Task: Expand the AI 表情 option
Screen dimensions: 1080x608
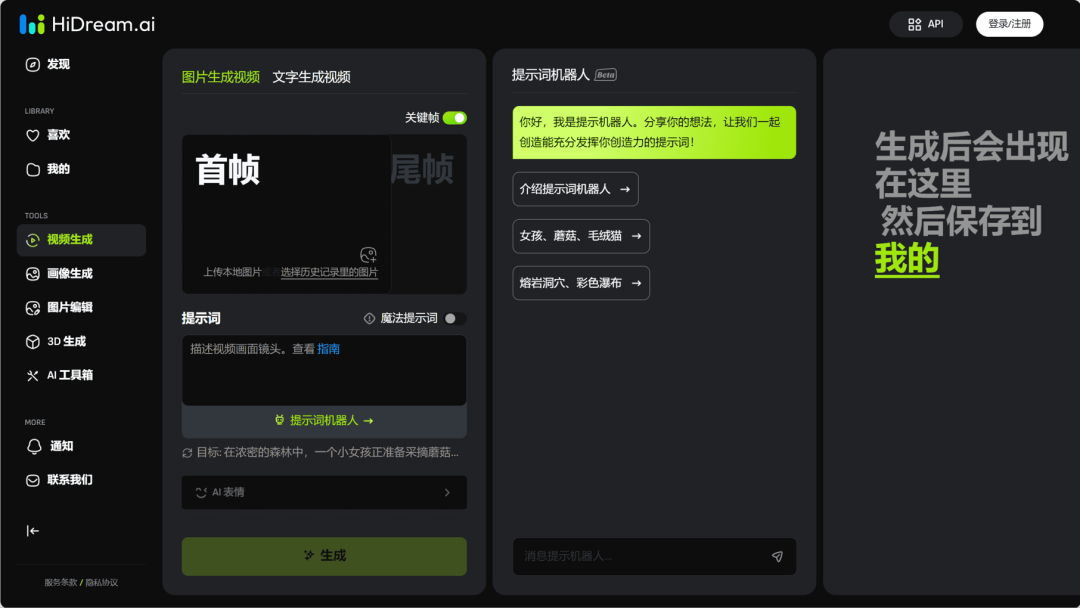Action: point(324,492)
